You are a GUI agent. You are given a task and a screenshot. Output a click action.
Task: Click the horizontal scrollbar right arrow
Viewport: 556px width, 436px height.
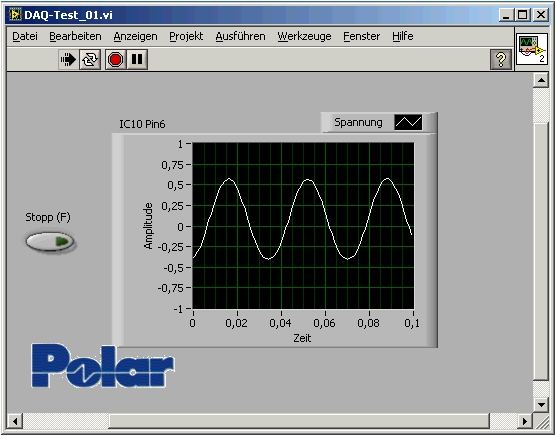click(525, 421)
